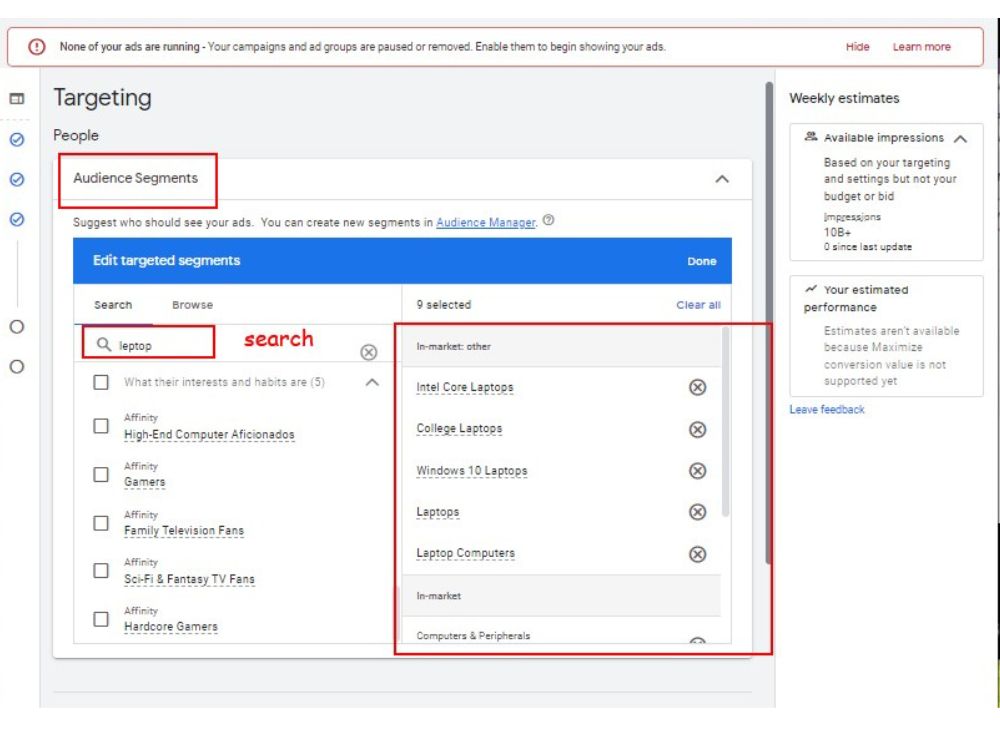Remove Intel Core Laptops segment
Viewport: 1000px width, 750px height.
[698, 387]
